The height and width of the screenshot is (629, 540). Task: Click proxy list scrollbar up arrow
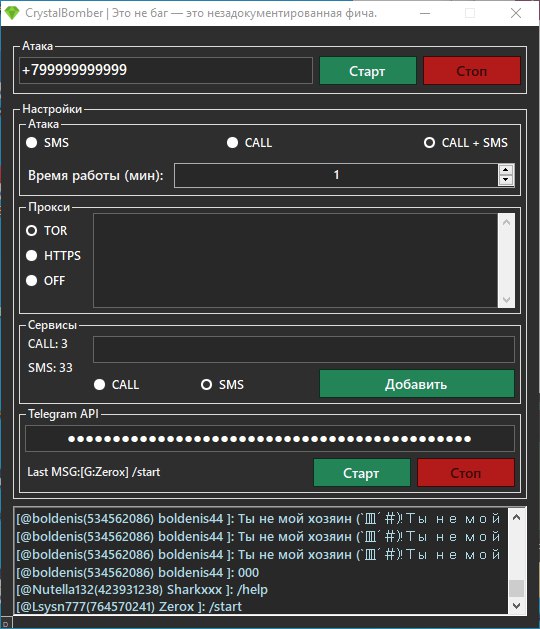[506, 222]
